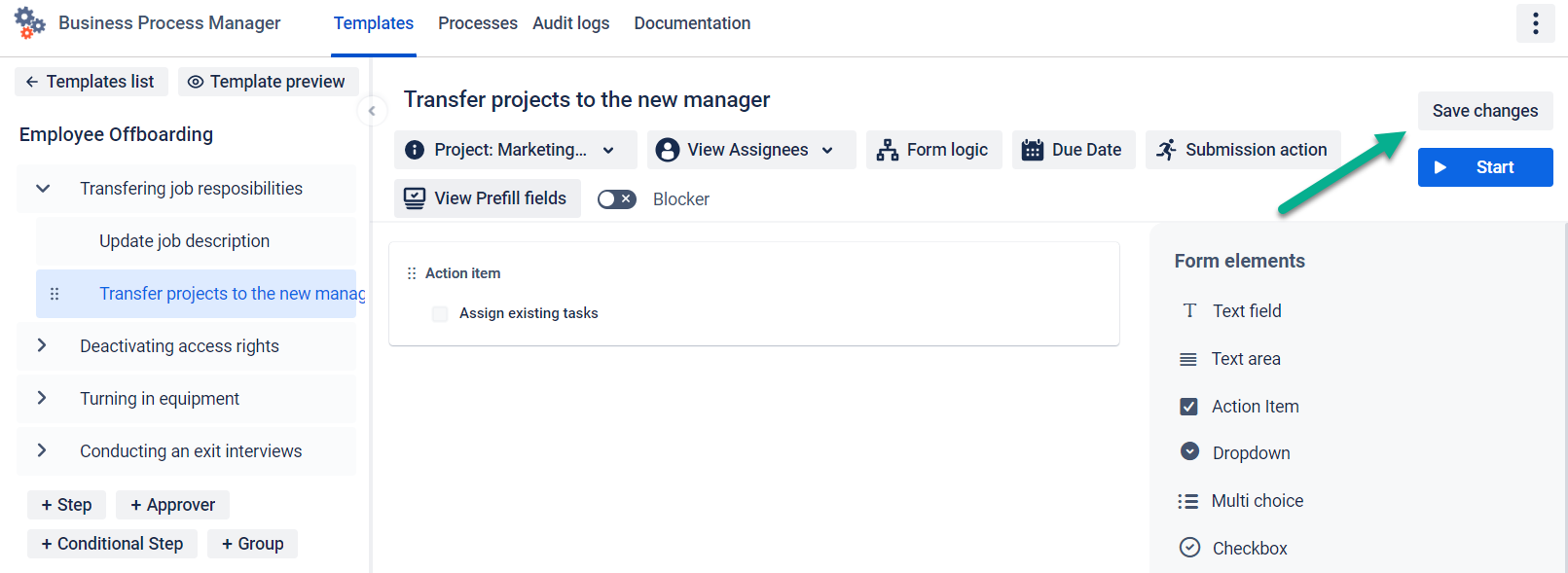The width and height of the screenshot is (1568, 573).
Task: Add a Dropdown form element
Action: (1250, 453)
